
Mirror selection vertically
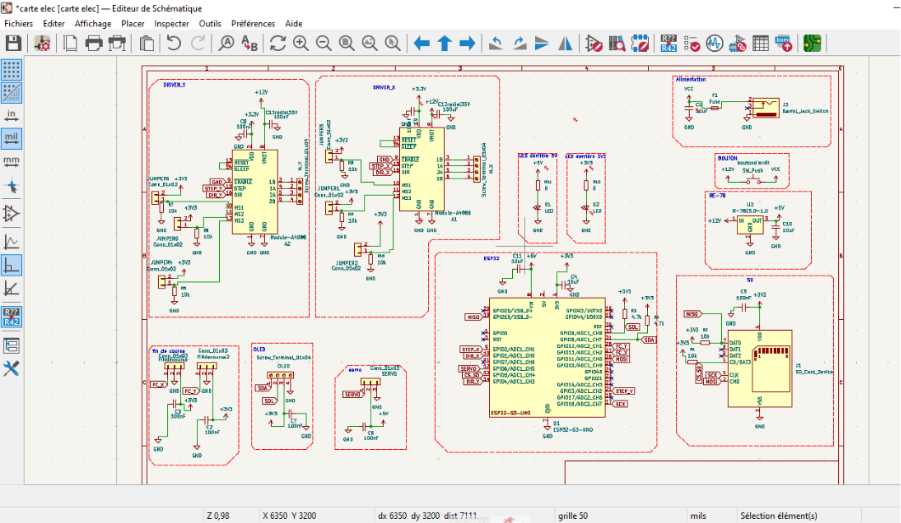pyautogui.click(x=542, y=43)
